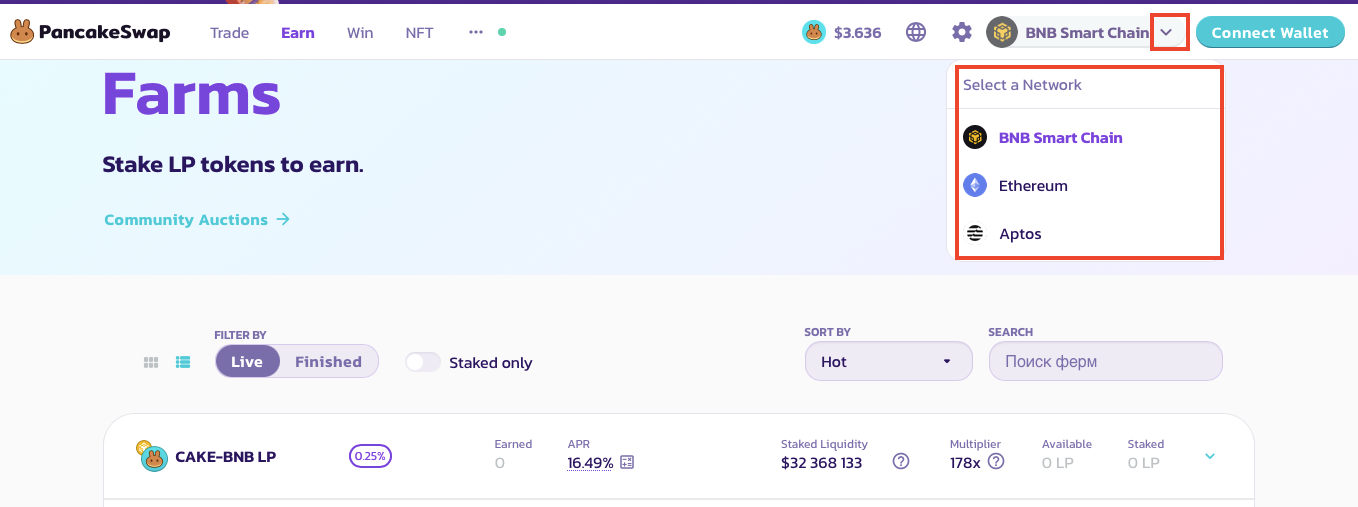Switch to grid card view icon
Viewport: 1358px width, 507px height.
151,363
